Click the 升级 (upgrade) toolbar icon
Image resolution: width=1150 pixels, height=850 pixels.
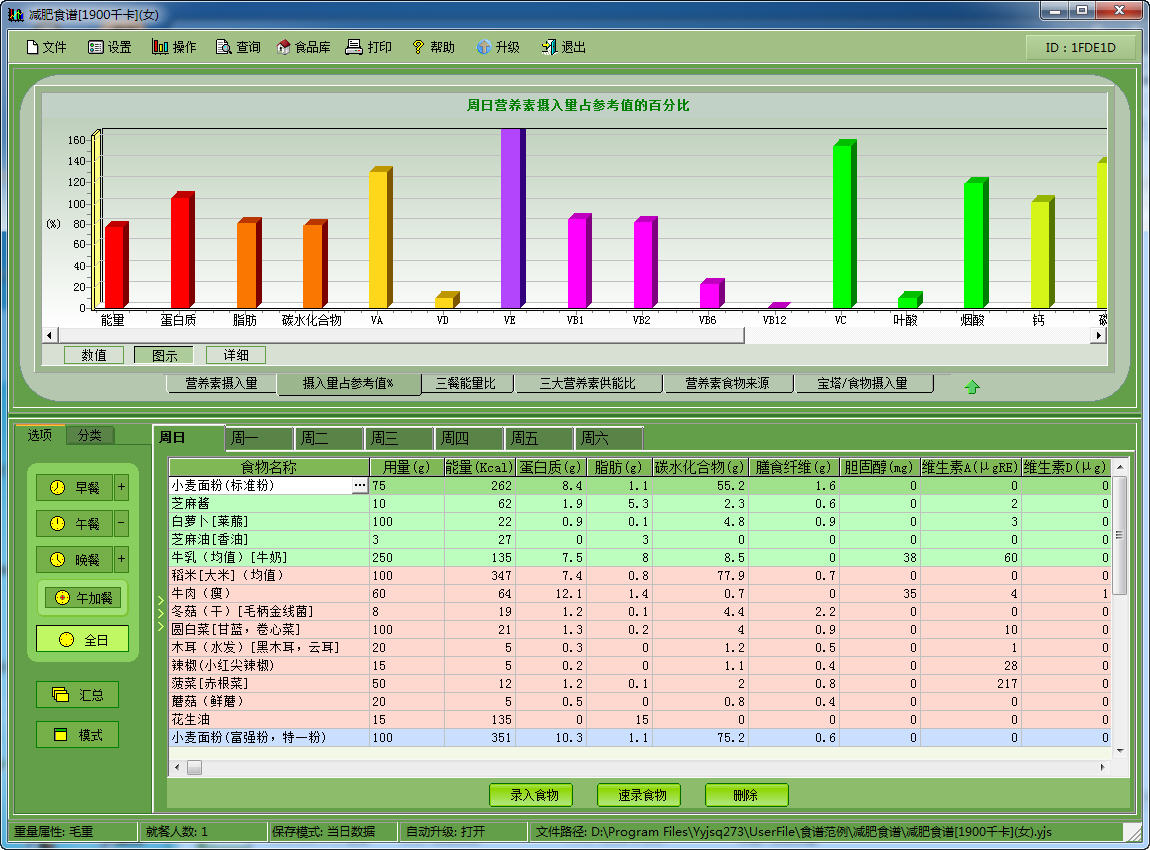pos(497,46)
